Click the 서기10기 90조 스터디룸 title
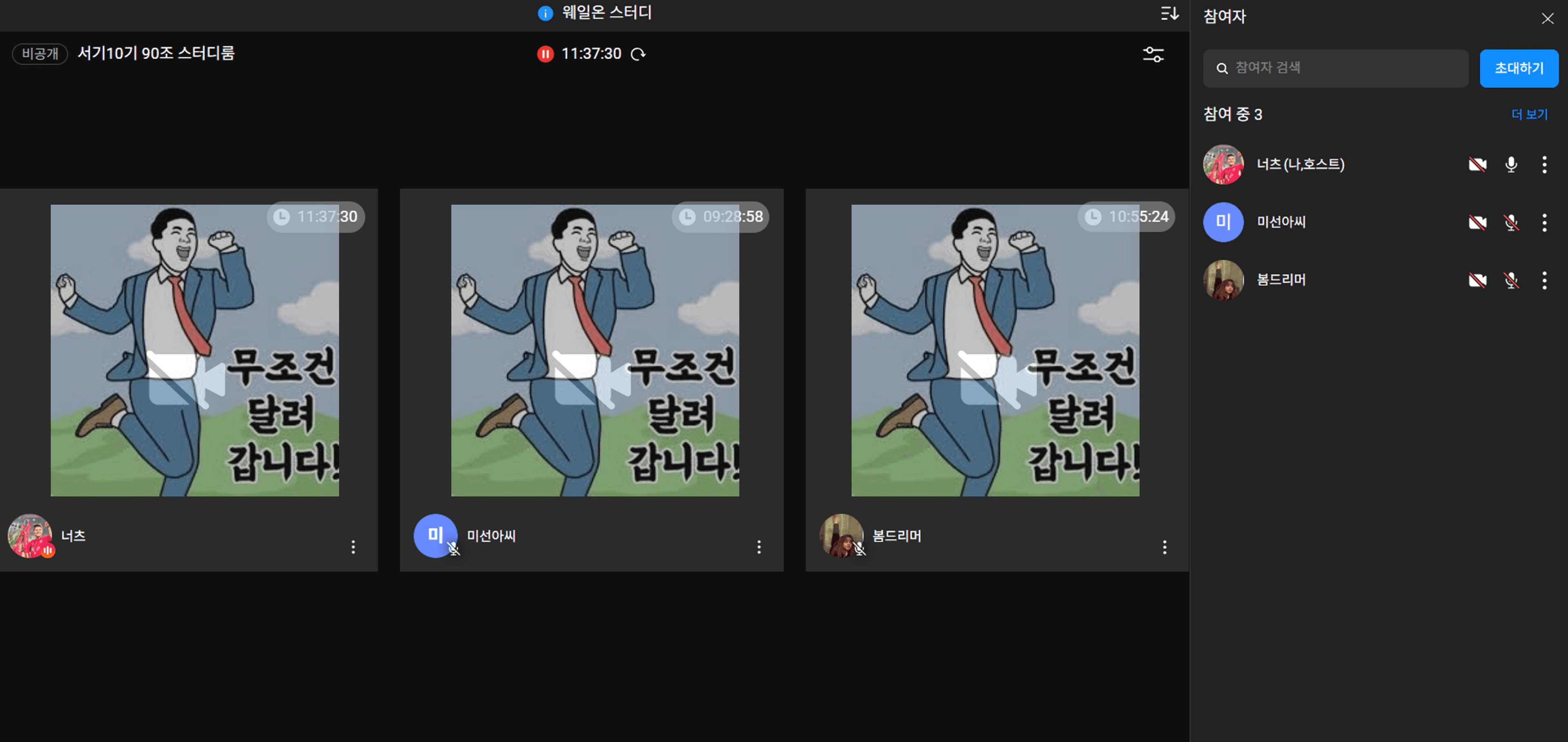Screen dimensions: 1568x742 156,53
